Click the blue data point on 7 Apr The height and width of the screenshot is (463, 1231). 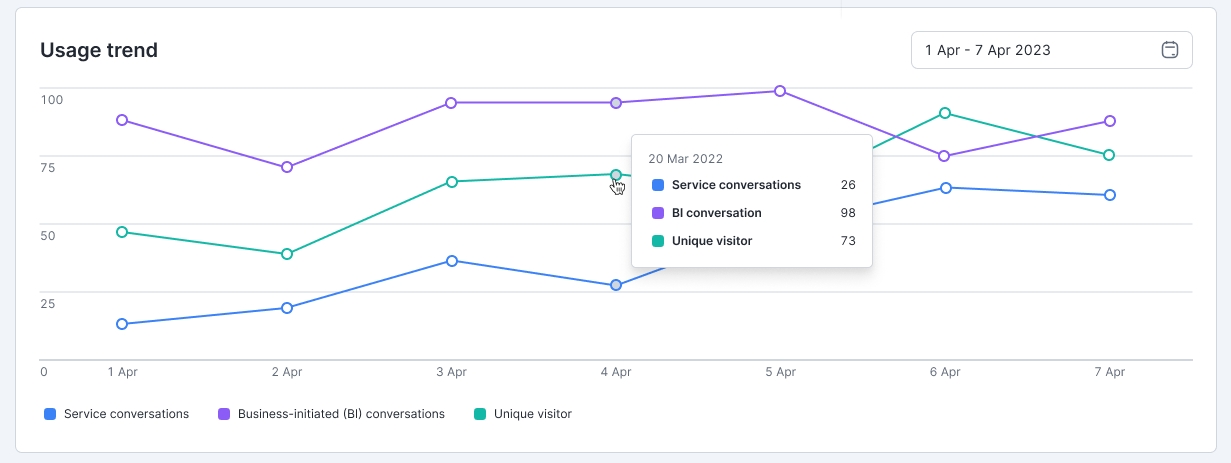point(1109,195)
